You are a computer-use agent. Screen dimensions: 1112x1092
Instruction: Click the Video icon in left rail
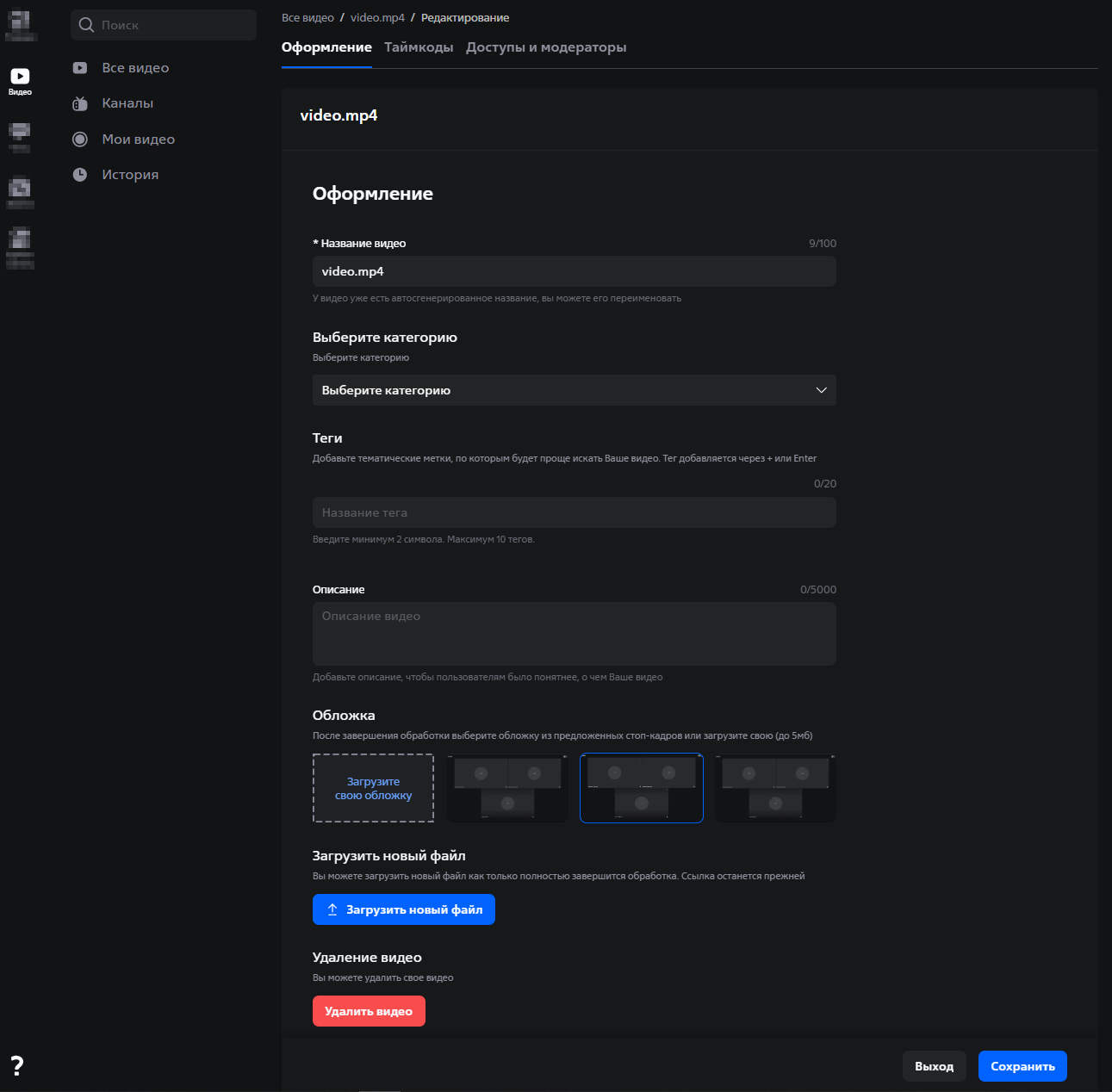click(20, 78)
